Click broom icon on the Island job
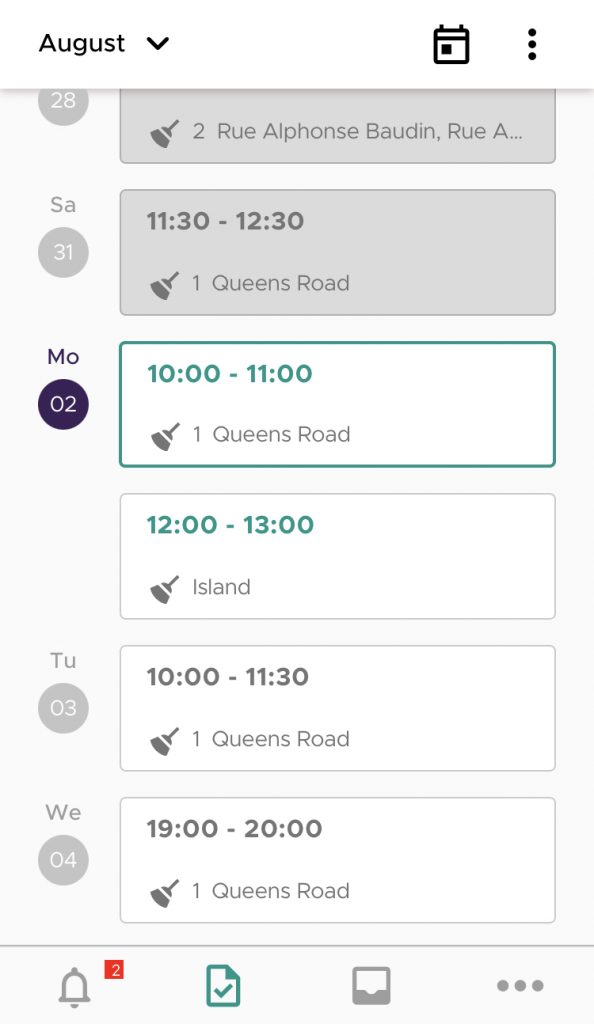 tap(164, 588)
